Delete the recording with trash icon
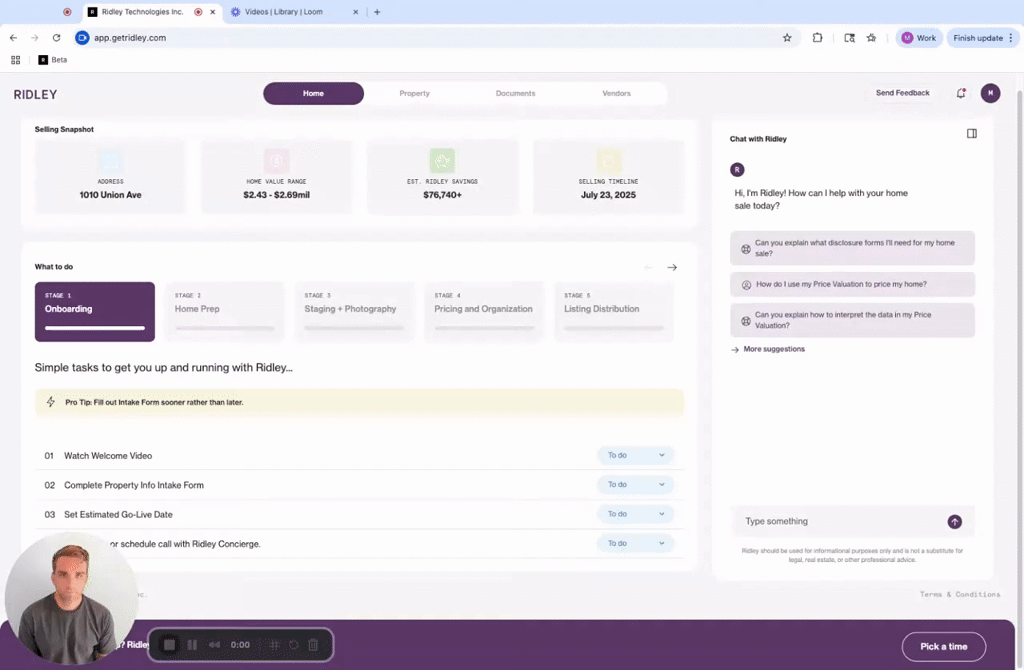 point(313,645)
